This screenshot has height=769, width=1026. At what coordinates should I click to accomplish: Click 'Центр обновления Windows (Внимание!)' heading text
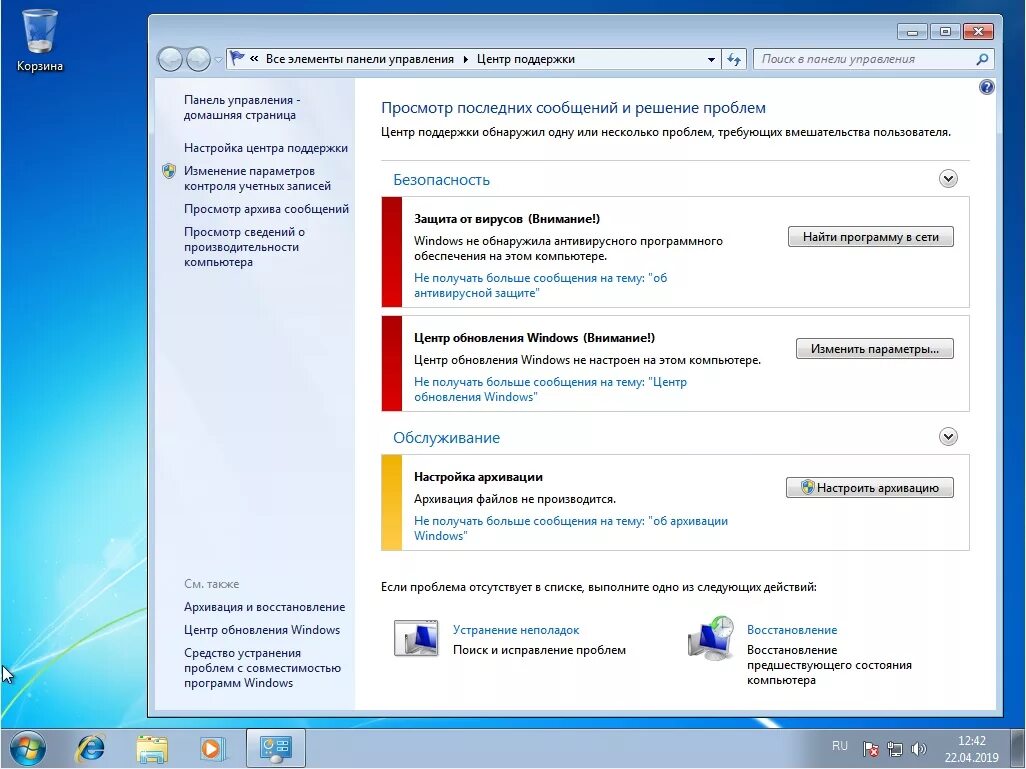click(535, 338)
